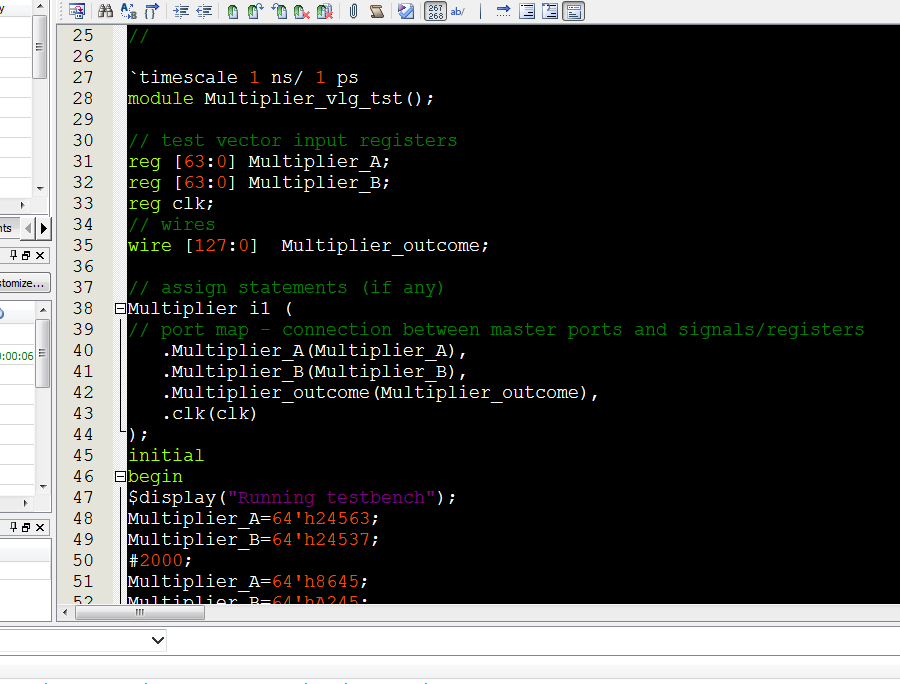Click the first document layout icon
The height and width of the screenshot is (684, 900).
click(527, 11)
